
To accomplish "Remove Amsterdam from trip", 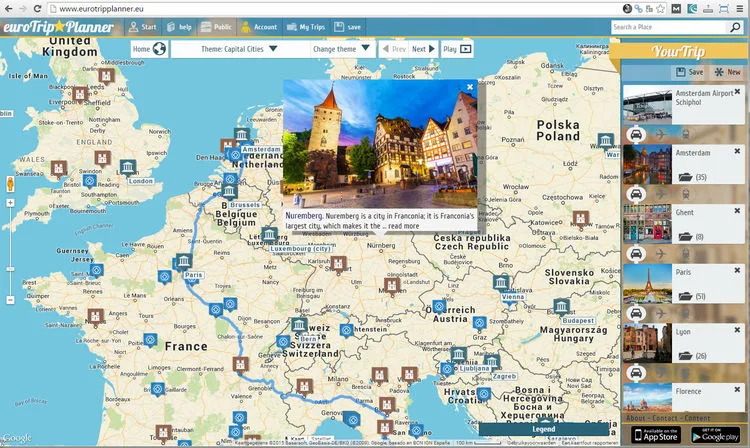I will click(x=737, y=151).
